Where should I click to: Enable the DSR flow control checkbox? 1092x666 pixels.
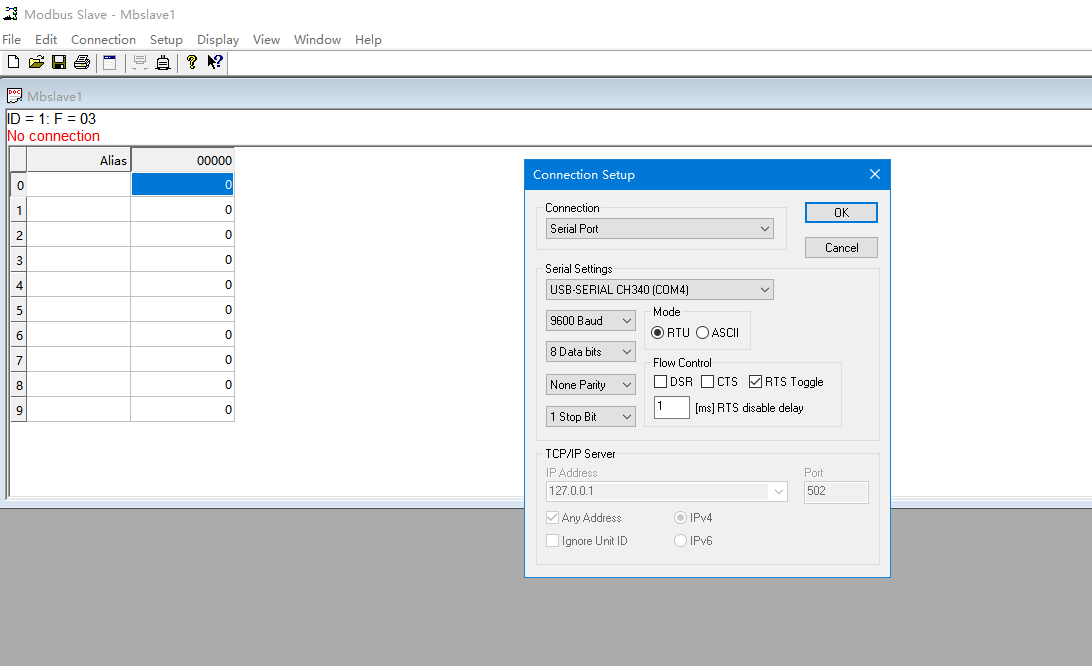661,382
